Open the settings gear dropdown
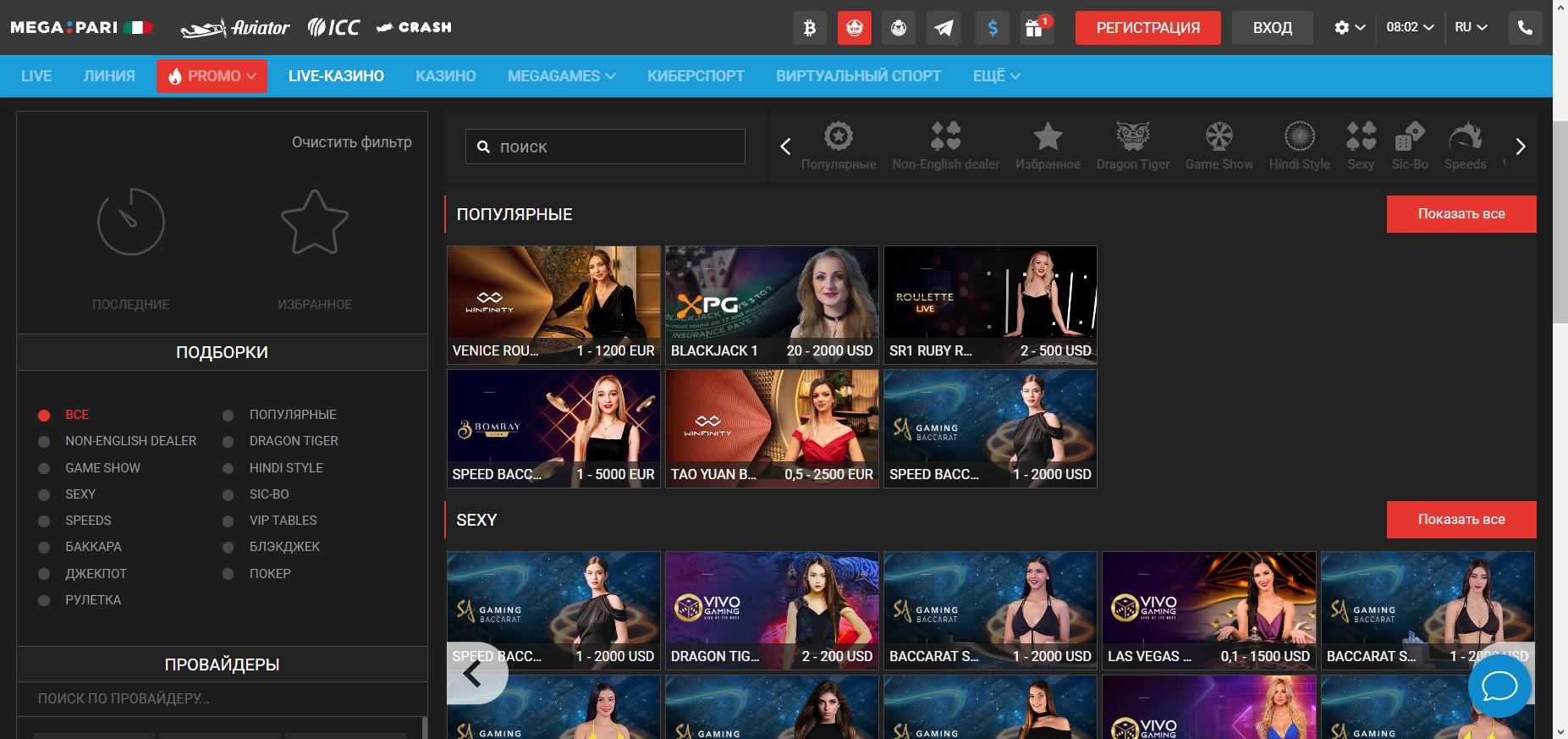Image resolution: width=1568 pixels, height=739 pixels. point(1350,28)
